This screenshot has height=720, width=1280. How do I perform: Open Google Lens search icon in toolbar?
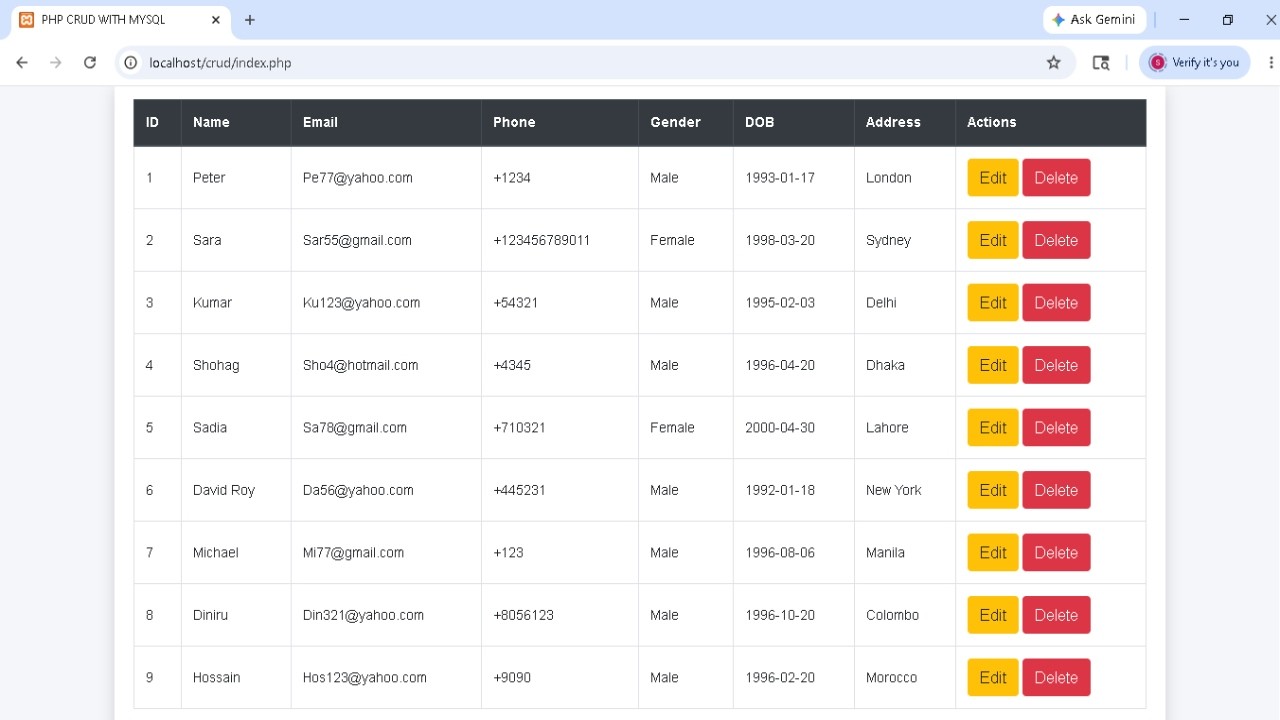[x=1101, y=62]
